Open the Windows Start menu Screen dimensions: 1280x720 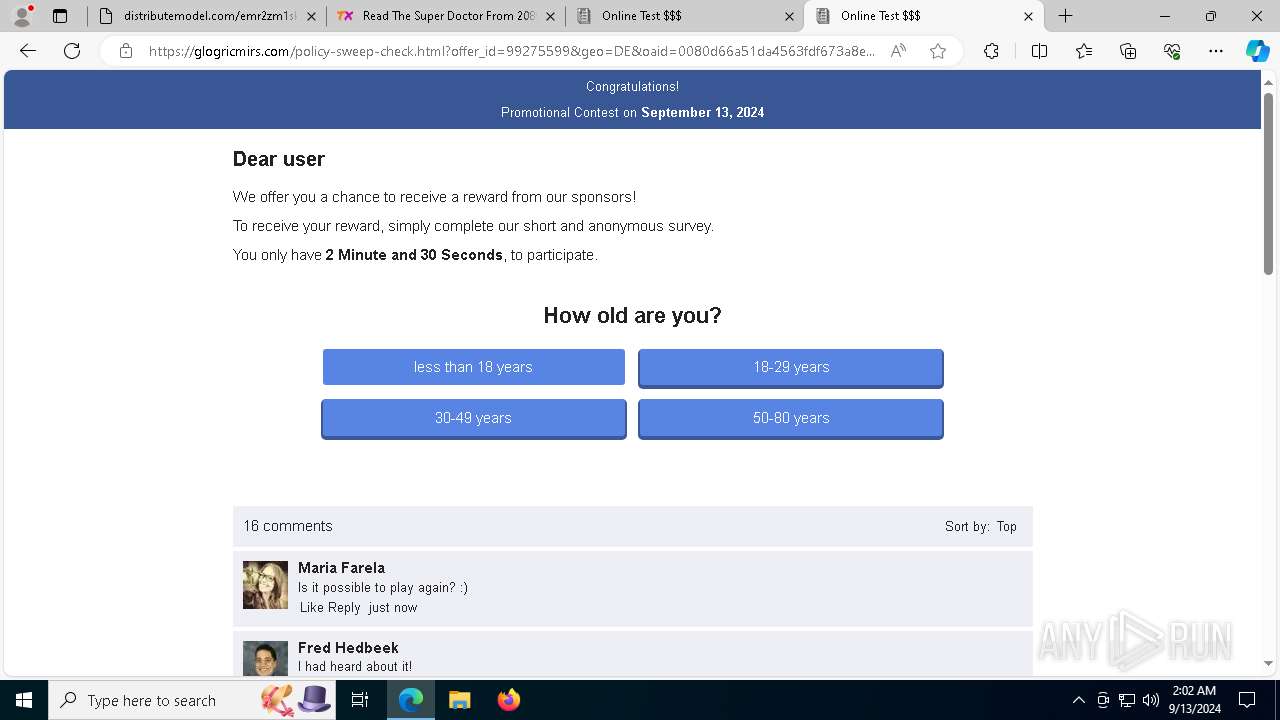(24, 700)
